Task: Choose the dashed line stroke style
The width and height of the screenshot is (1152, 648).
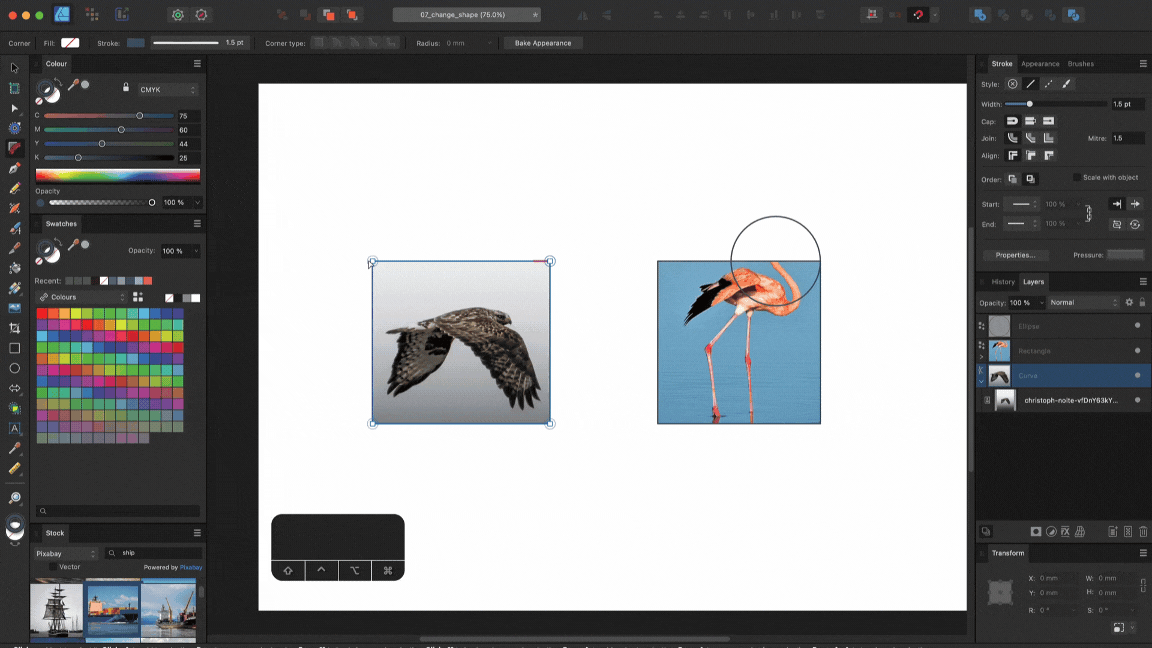Action: 1048,84
